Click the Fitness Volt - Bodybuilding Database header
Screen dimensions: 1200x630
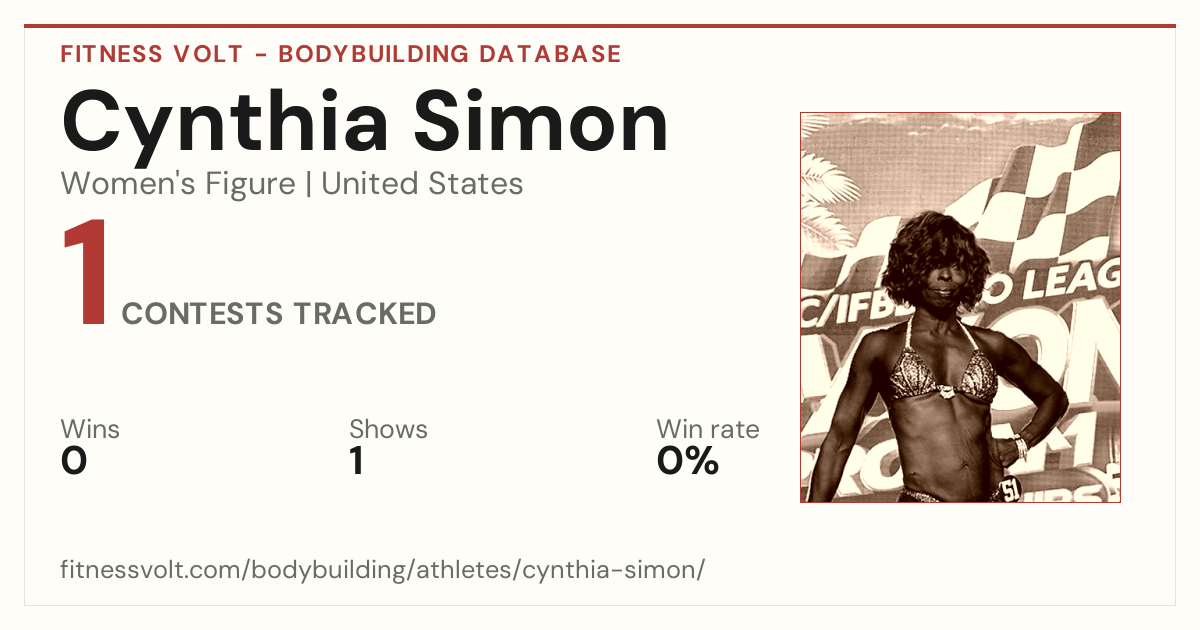[x=341, y=54]
